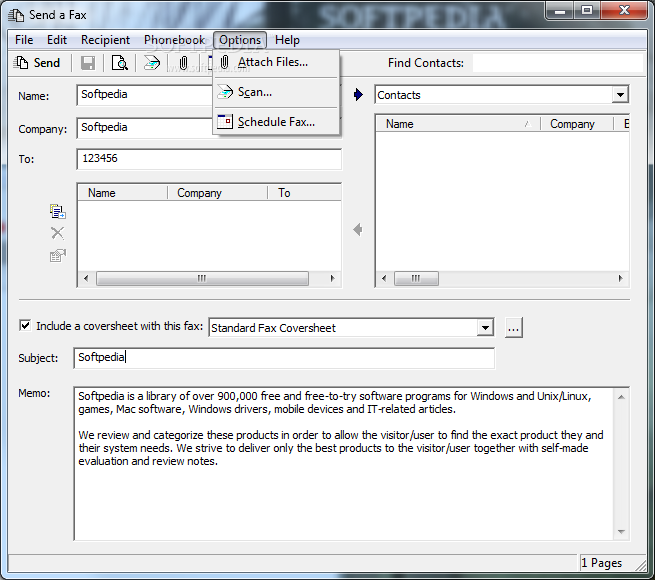Screen dimensions: 655x580
Task: Click the 1 Pages status bar entry
Action: click(x=602, y=563)
